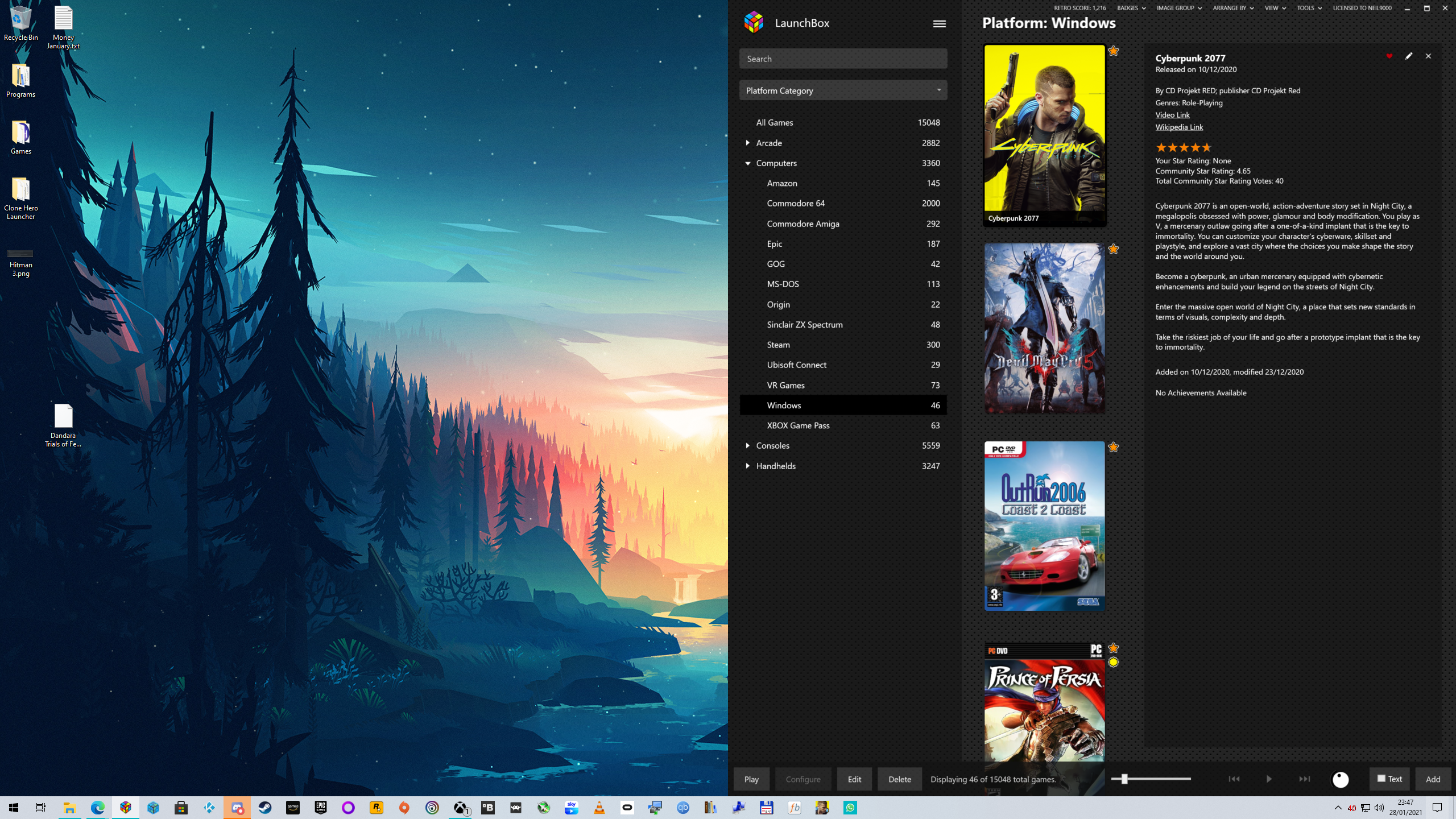Select the Commodore 64 platform

[843, 203]
